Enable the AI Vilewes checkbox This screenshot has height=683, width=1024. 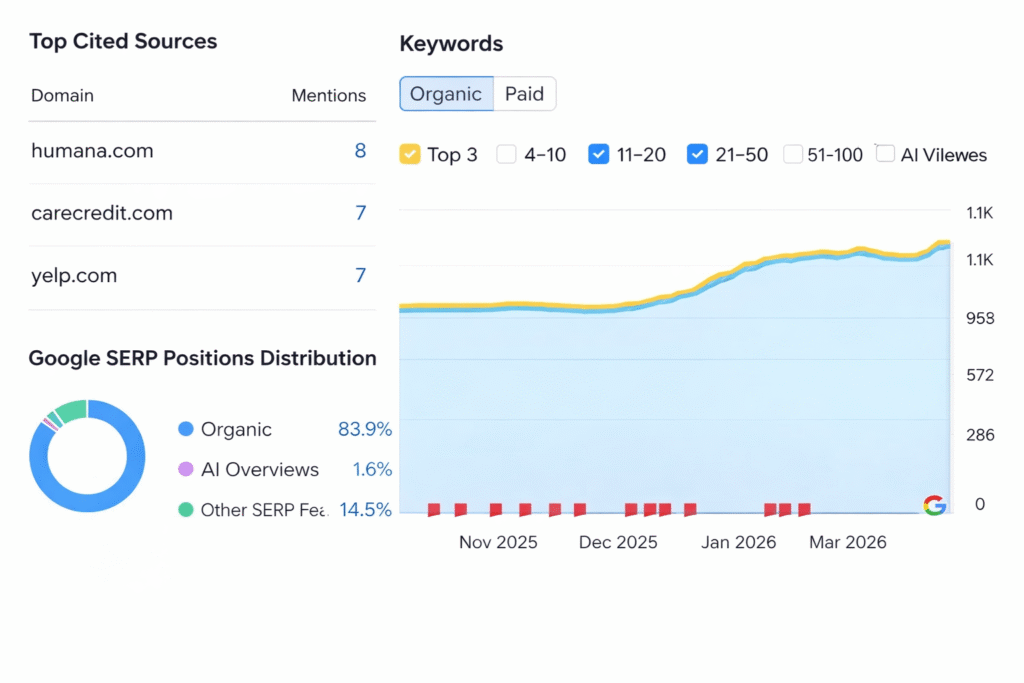885,154
